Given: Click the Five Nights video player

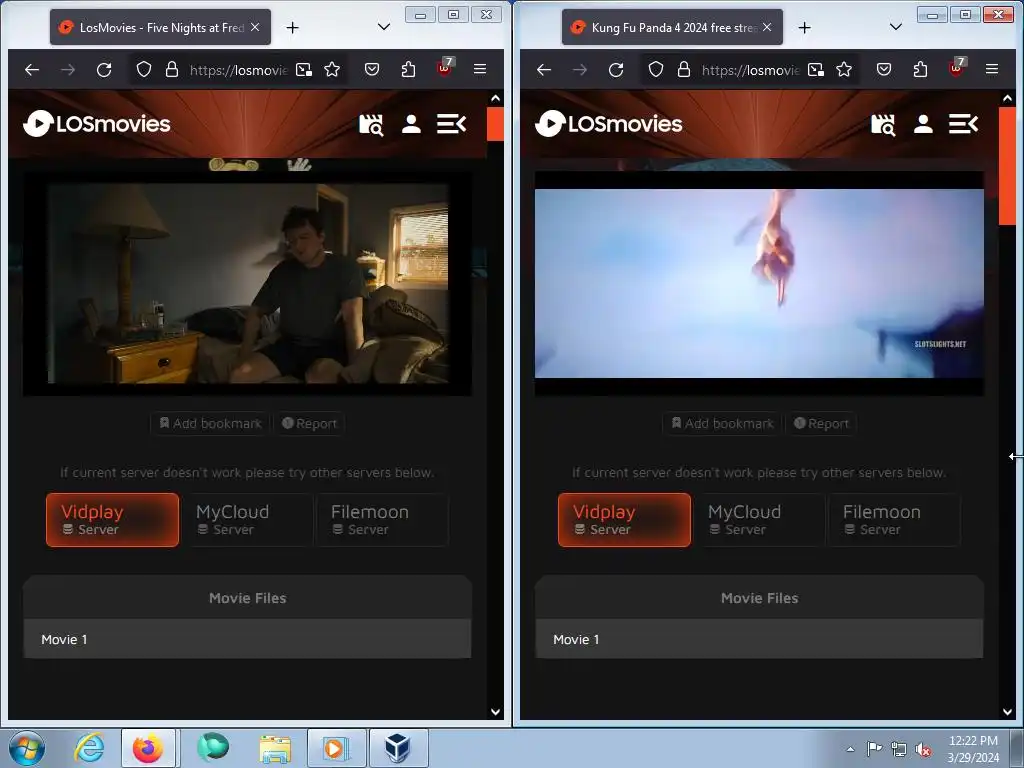Looking at the screenshot, I should click(248, 283).
